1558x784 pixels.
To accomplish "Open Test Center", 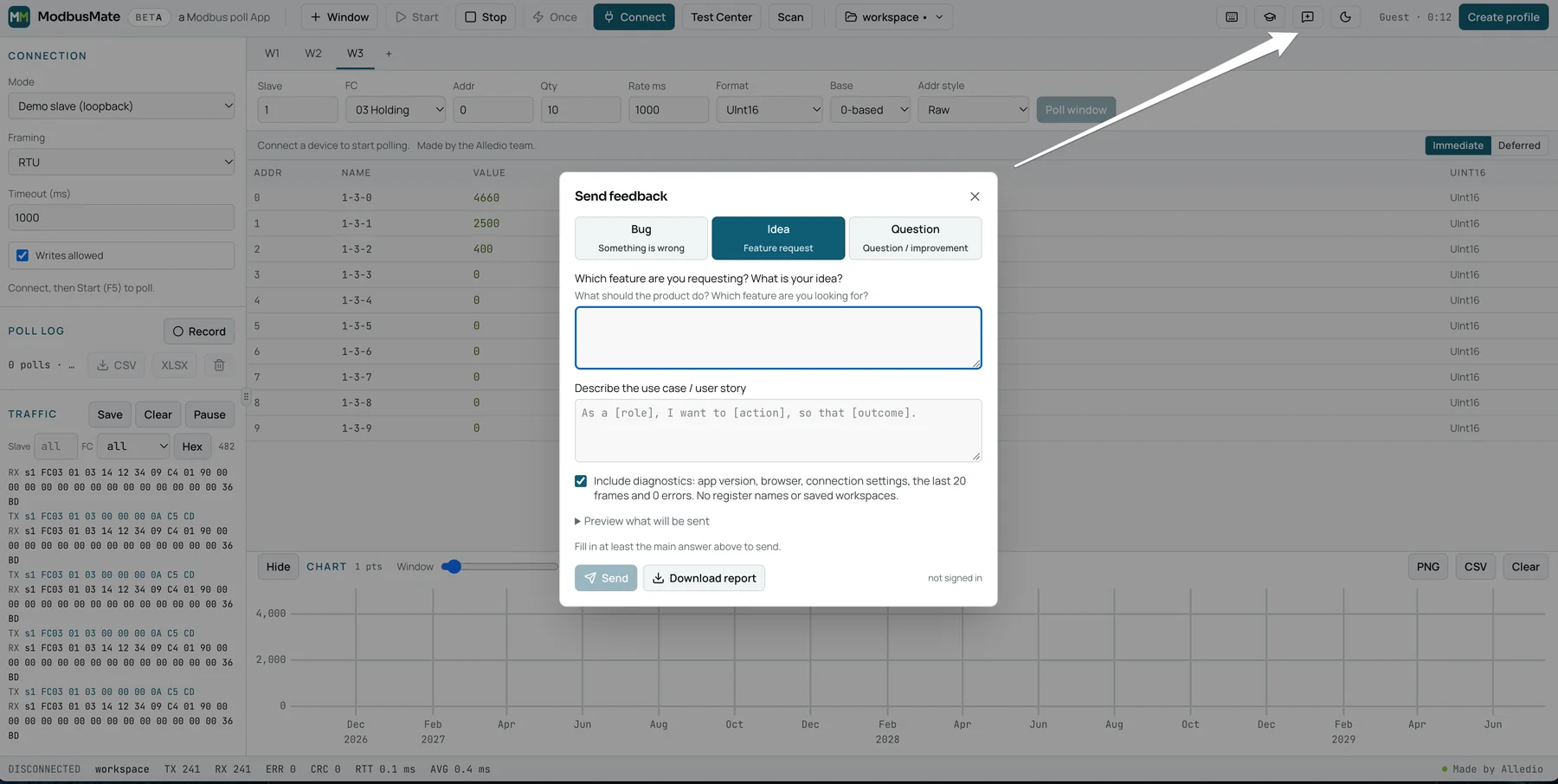I will coord(721,17).
